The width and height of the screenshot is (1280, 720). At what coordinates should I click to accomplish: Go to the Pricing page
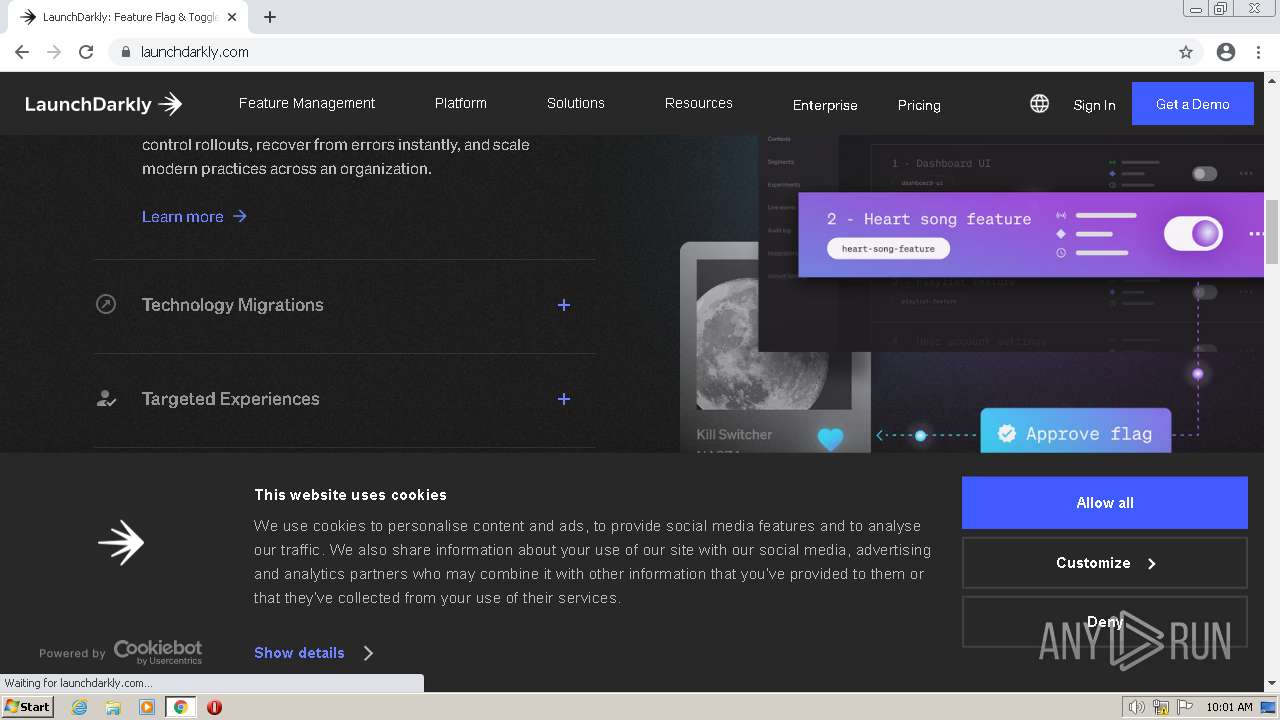[x=919, y=105]
